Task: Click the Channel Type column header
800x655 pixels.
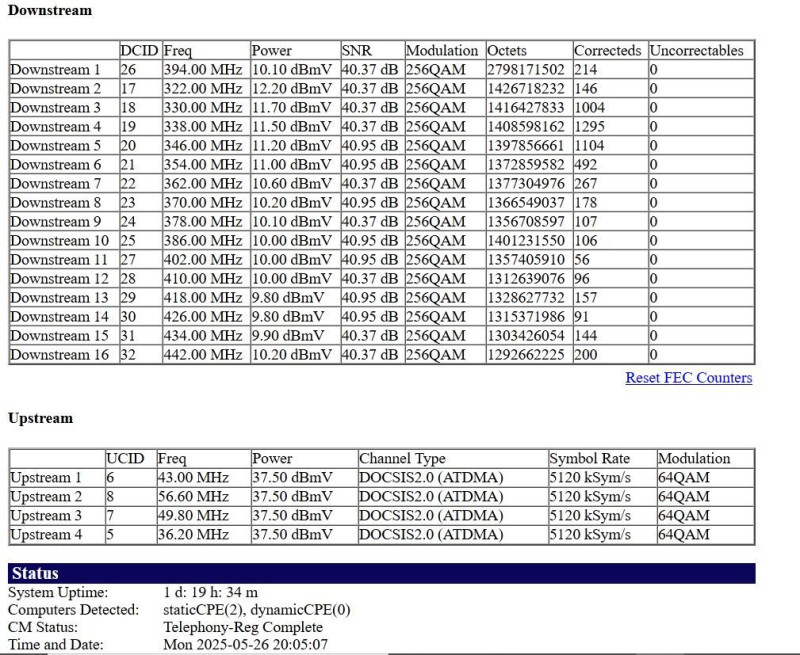Action: click(402, 459)
